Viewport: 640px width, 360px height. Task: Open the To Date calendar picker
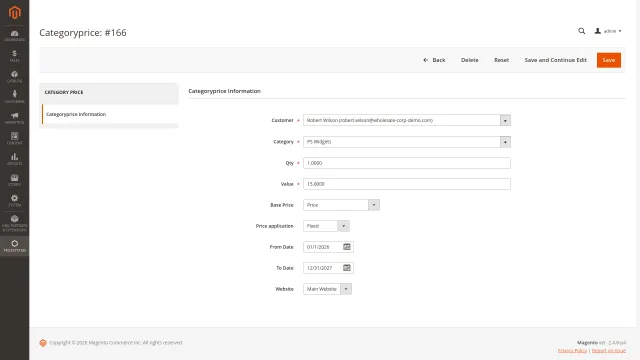[347, 268]
